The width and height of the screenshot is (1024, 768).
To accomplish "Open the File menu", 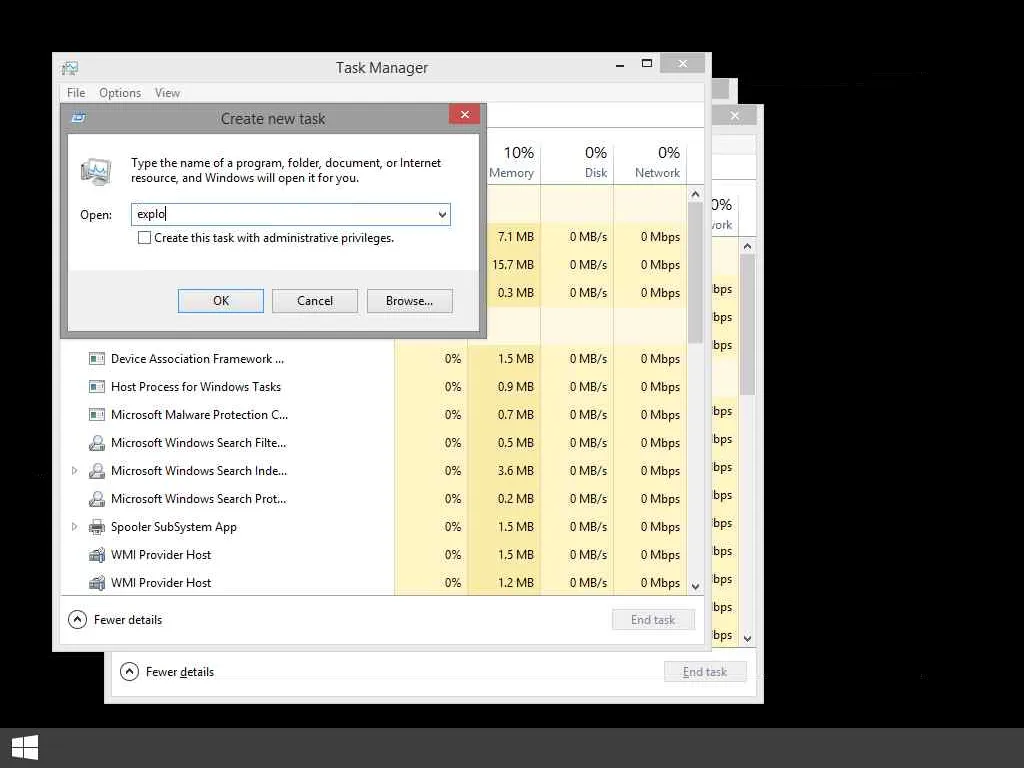I will 76,93.
